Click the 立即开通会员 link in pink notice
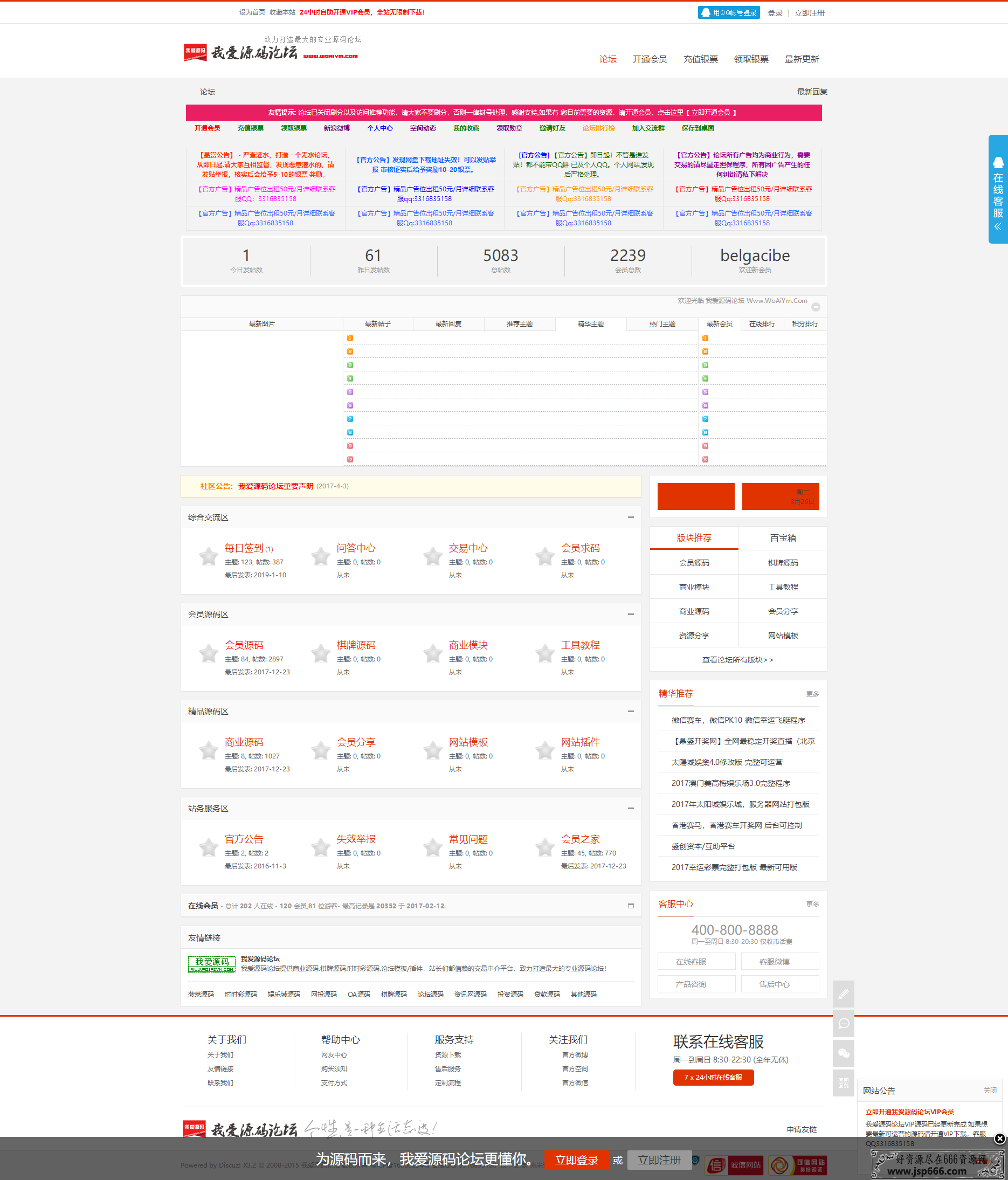 click(711, 113)
